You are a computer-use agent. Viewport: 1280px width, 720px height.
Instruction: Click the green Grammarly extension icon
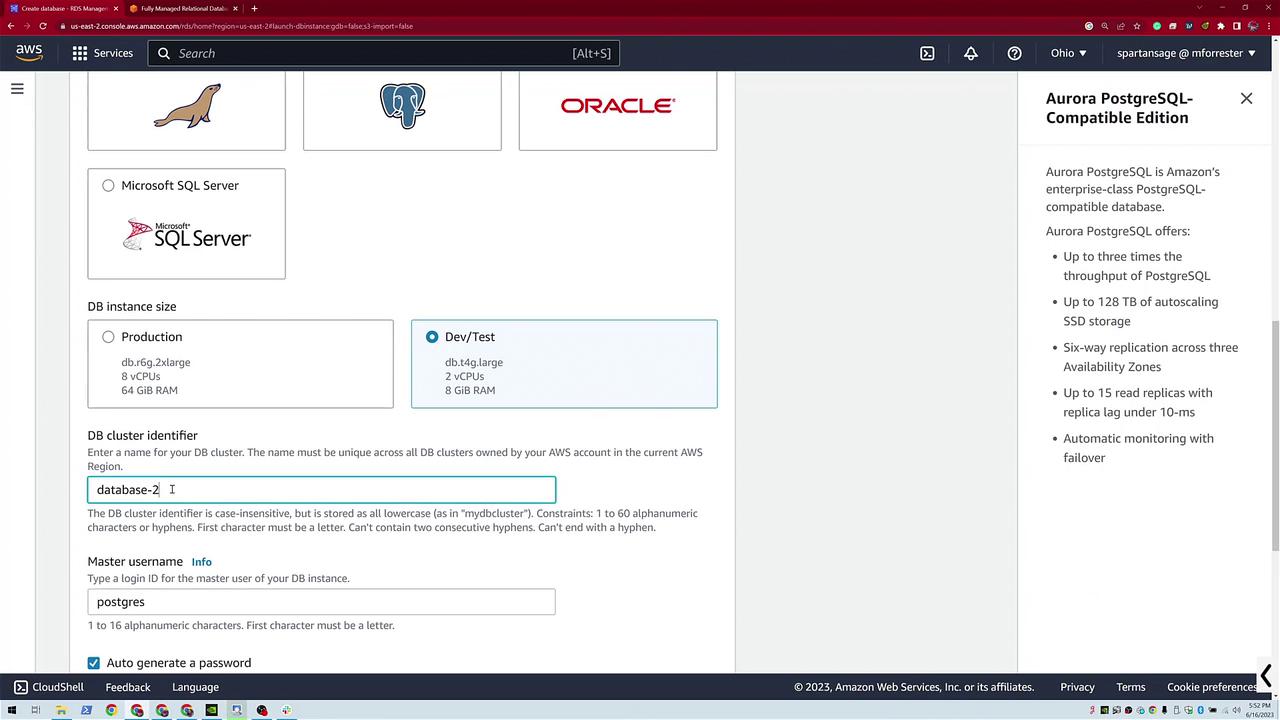(1157, 26)
